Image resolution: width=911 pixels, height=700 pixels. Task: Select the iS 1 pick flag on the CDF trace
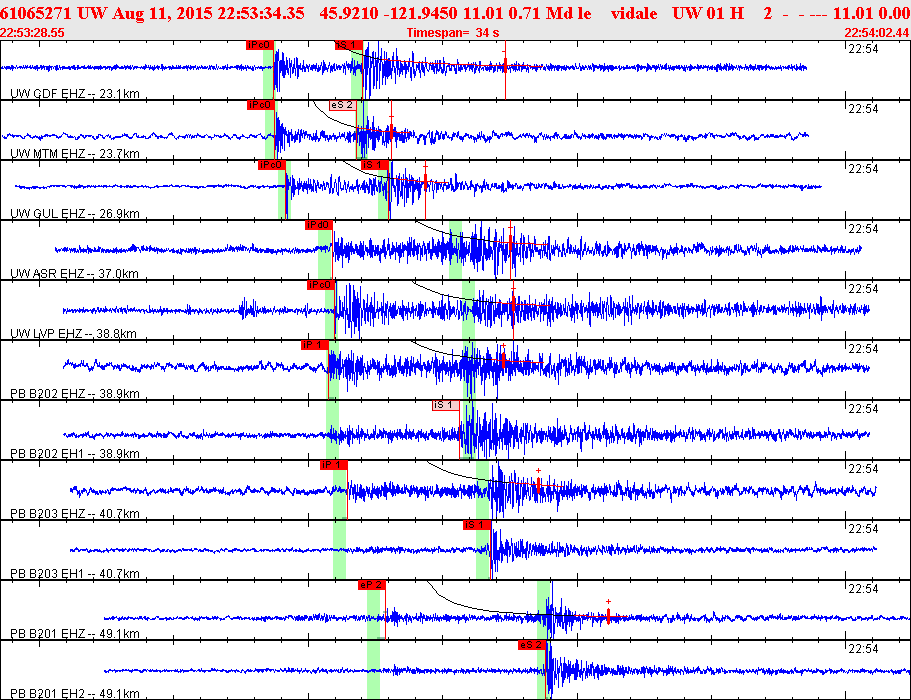click(349, 45)
